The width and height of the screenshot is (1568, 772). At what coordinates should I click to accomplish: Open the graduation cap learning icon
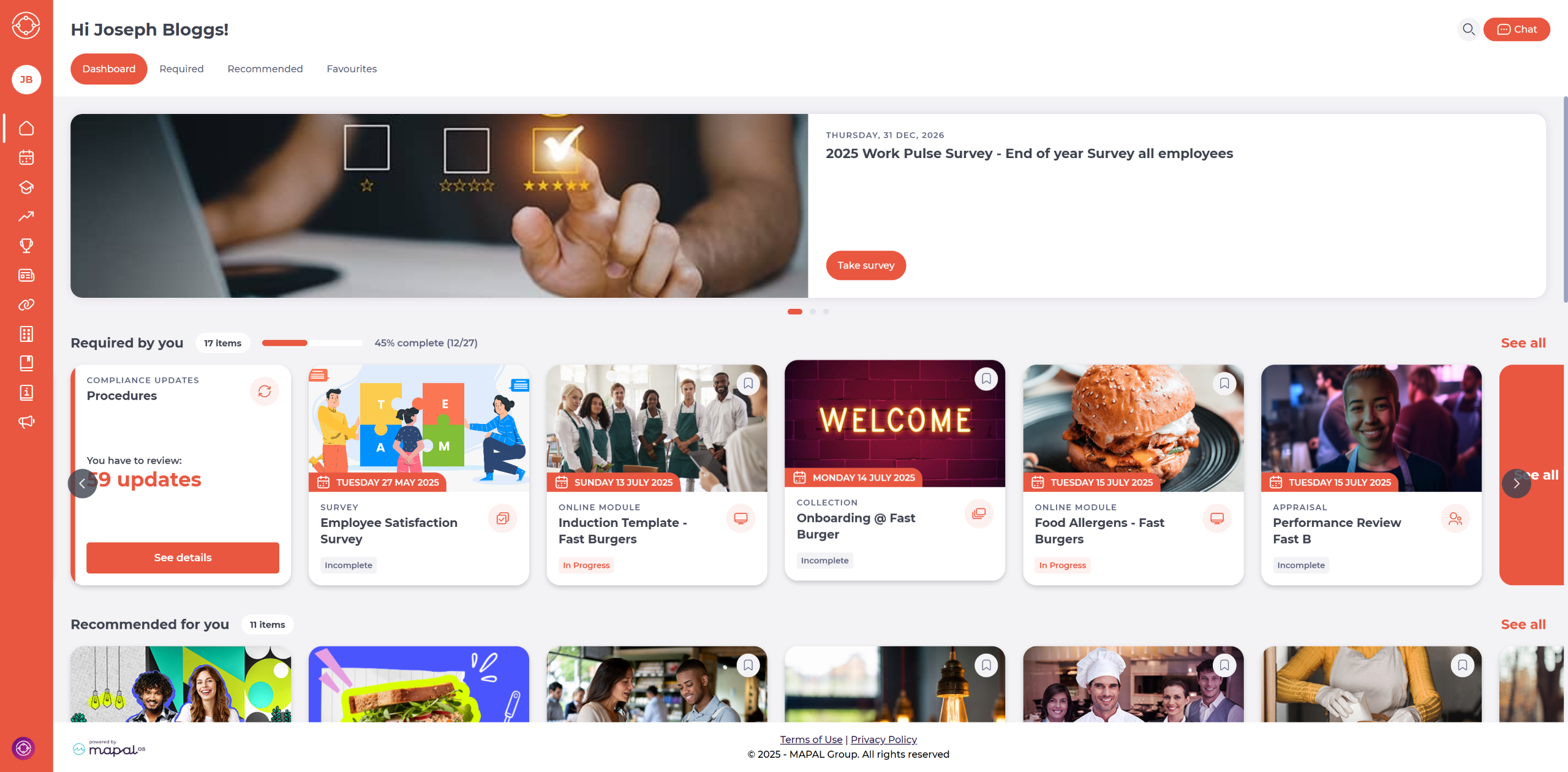[x=26, y=187]
